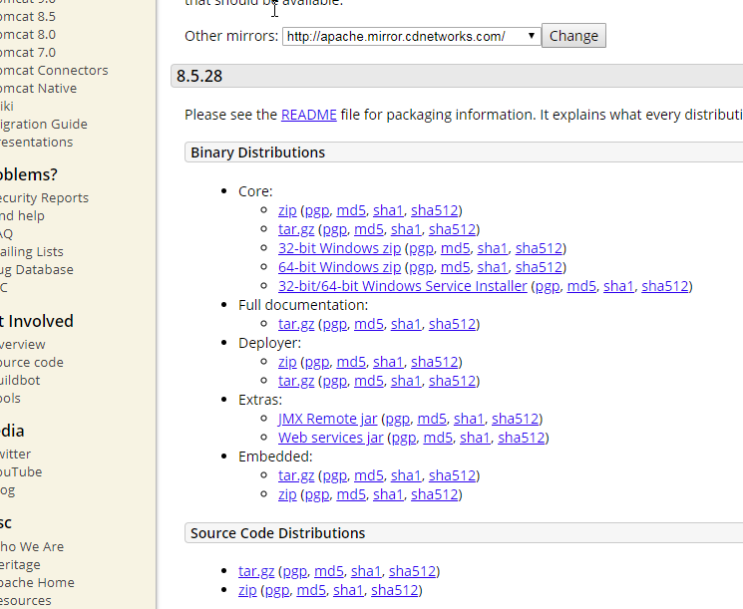Open md5 checksum for 32-bit Windows zip

(x=455, y=248)
